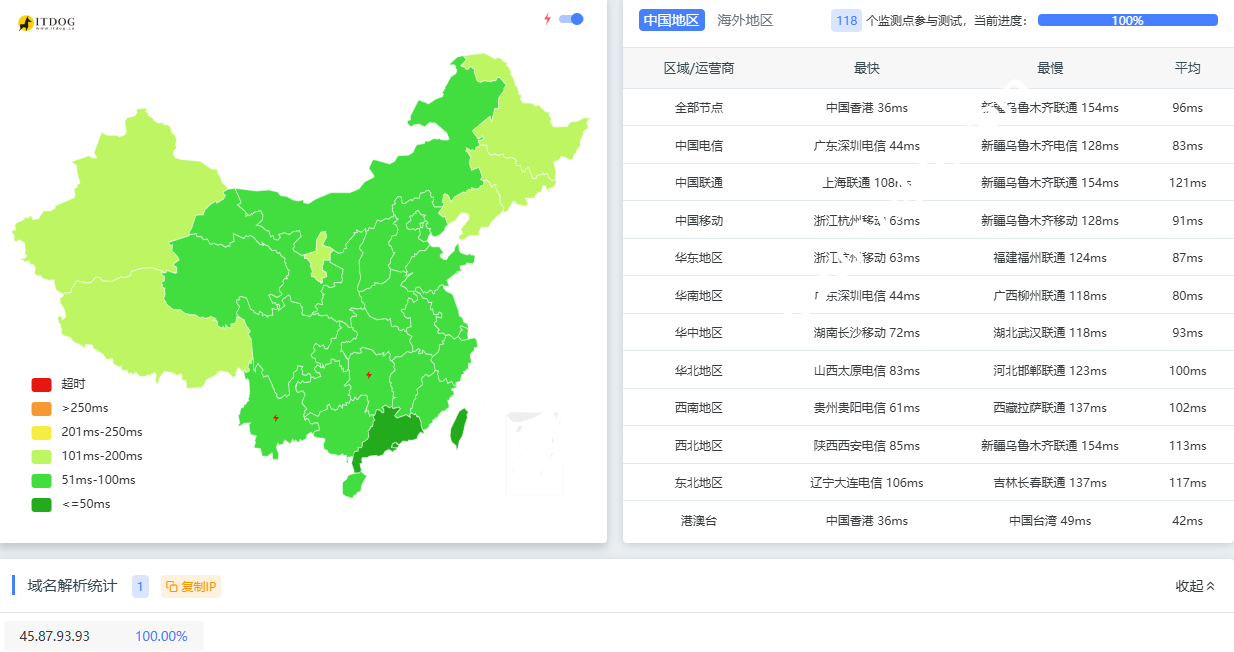
Task: Click 吉林长春联通 137ms cell
Action: tap(1050, 482)
